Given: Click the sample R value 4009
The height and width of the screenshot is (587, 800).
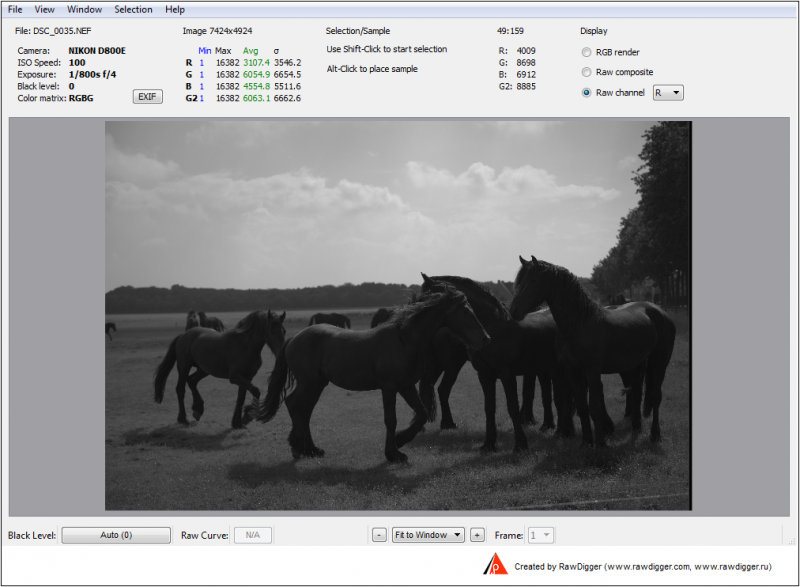Looking at the screenshot, I should [526, 50].
